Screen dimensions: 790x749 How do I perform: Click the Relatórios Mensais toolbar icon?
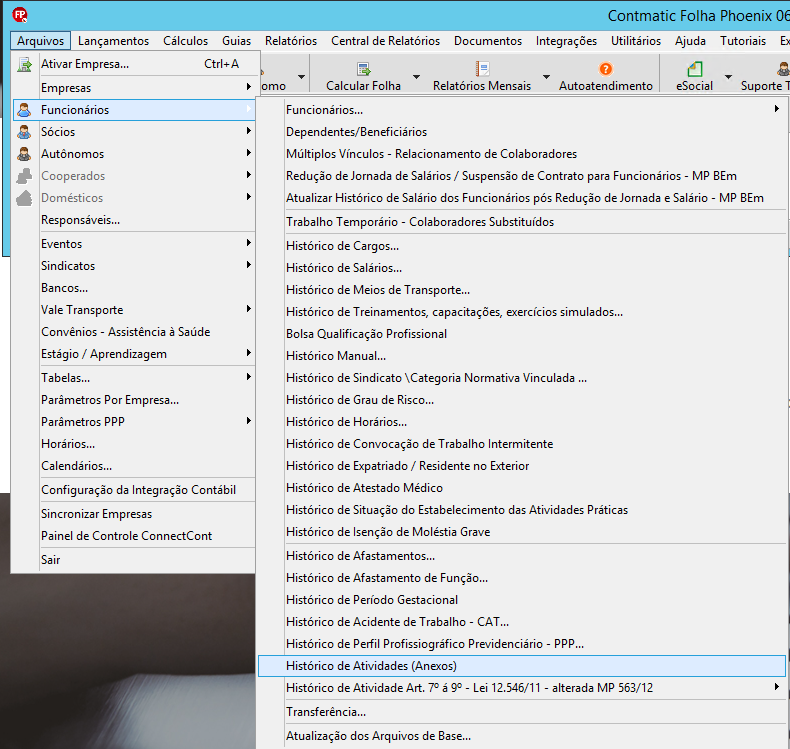point(482,69)
